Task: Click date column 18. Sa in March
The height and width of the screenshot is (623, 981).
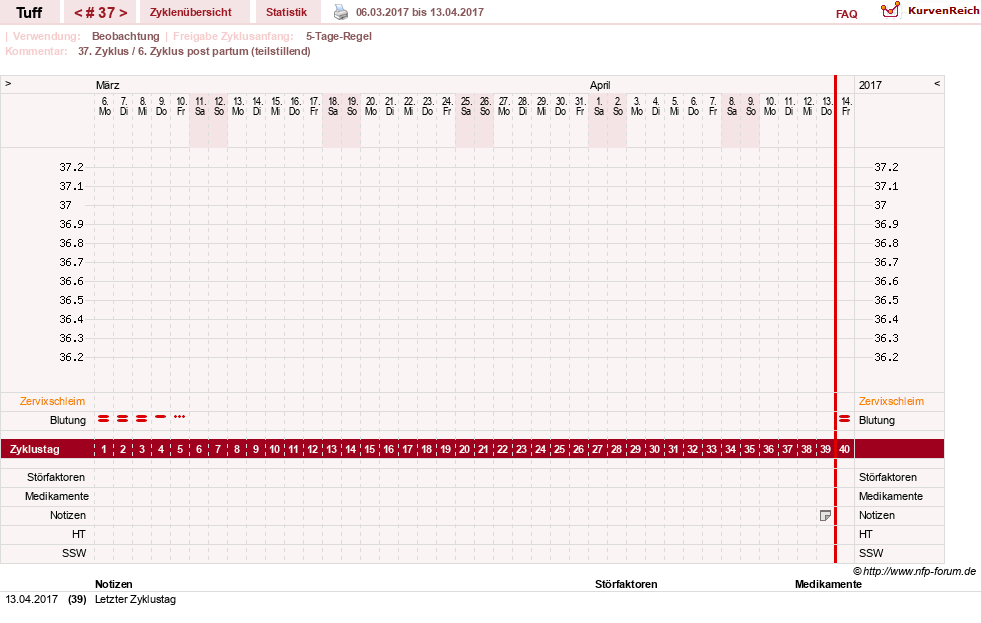Action: (x=333, y=106)
